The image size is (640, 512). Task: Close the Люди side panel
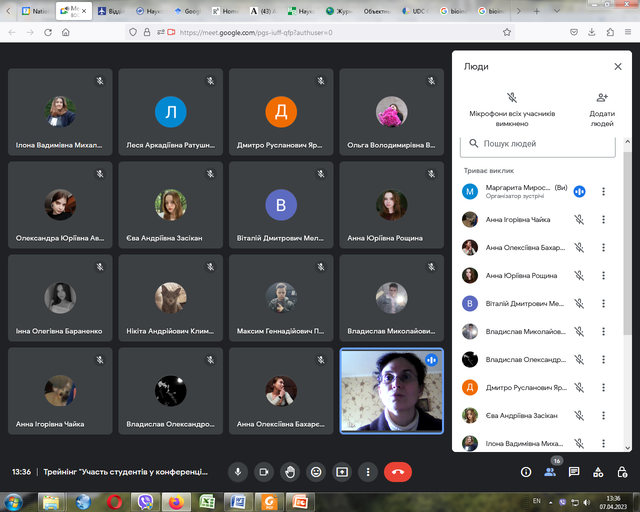(x=618, y=66)
